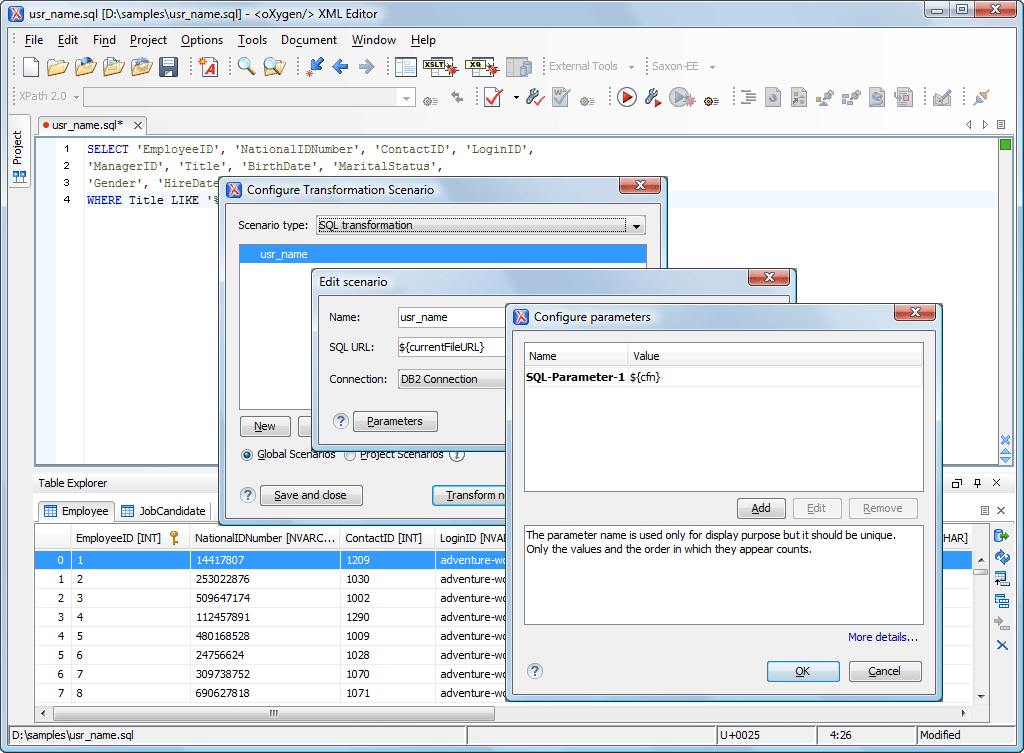Click the Save and close button

(311, 496)
